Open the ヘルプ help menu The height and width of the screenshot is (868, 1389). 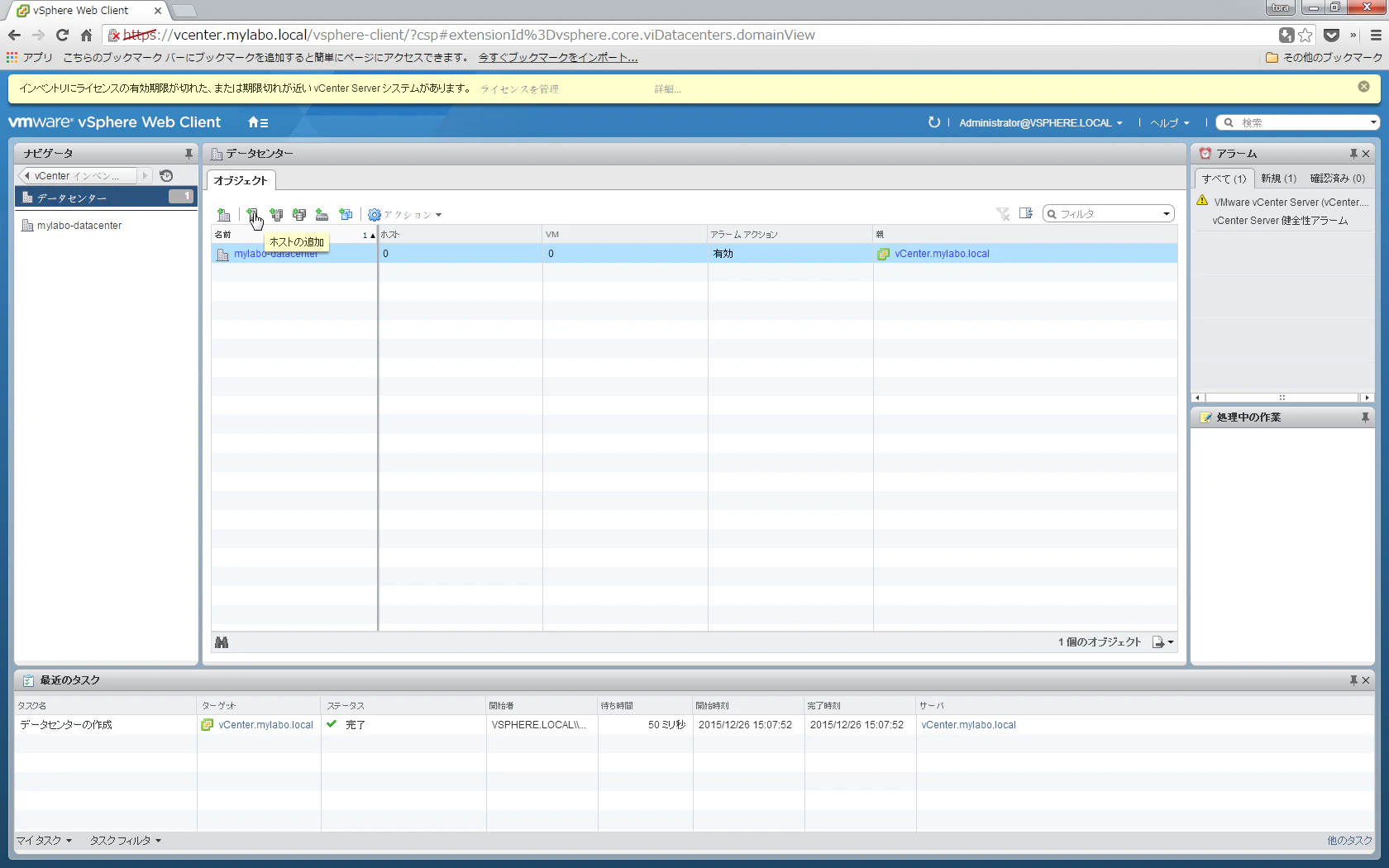[x=1170, y=123]
